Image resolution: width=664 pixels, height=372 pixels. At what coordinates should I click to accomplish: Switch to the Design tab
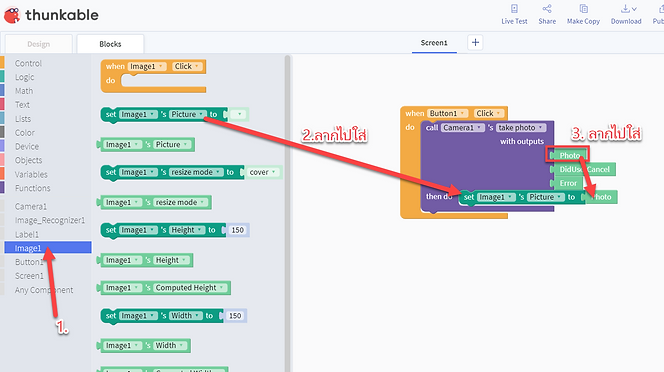[39, 44]
